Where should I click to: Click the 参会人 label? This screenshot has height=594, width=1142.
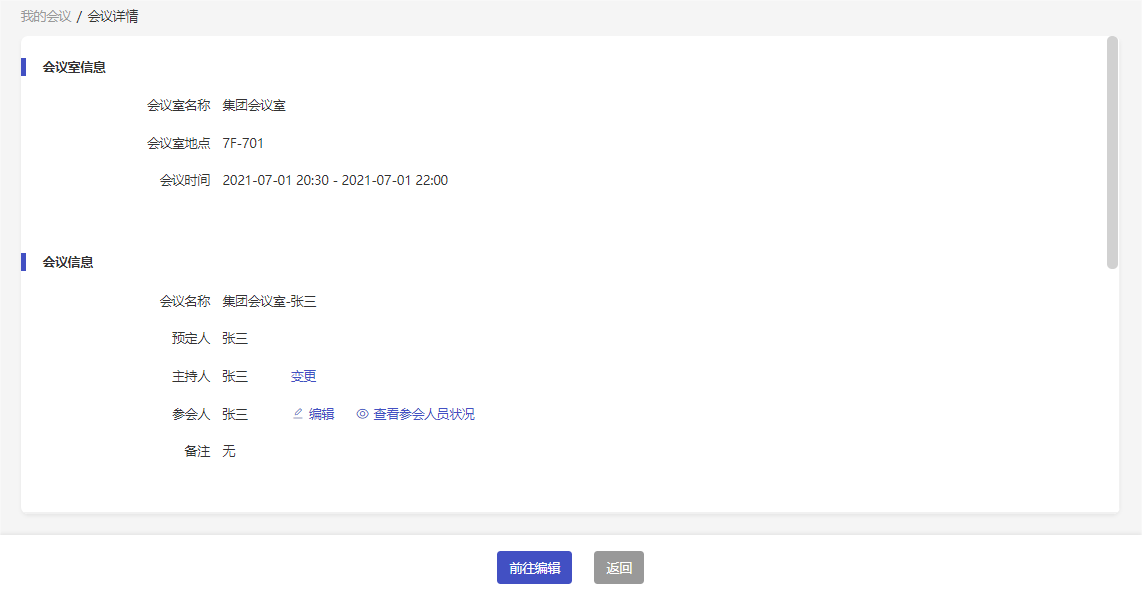click(x=191, y=414)
